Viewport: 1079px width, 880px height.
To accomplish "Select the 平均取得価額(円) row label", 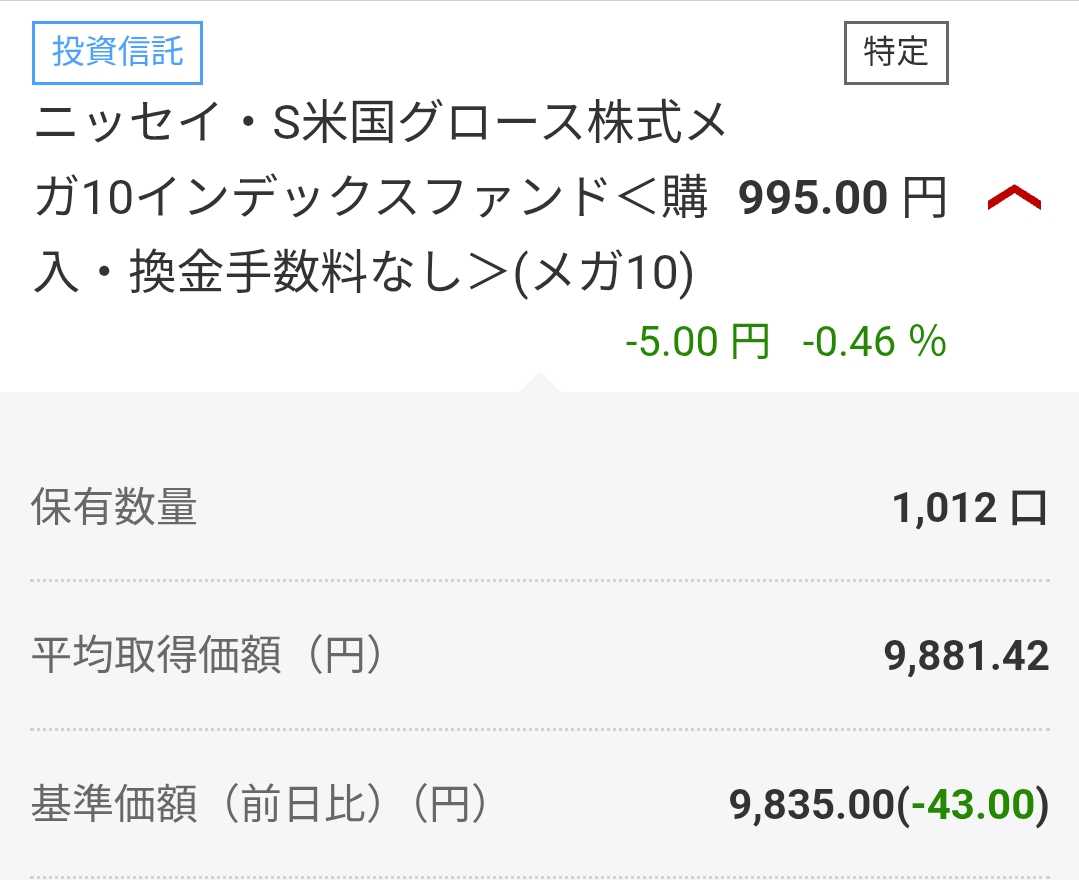I will (x=207, y=656).
